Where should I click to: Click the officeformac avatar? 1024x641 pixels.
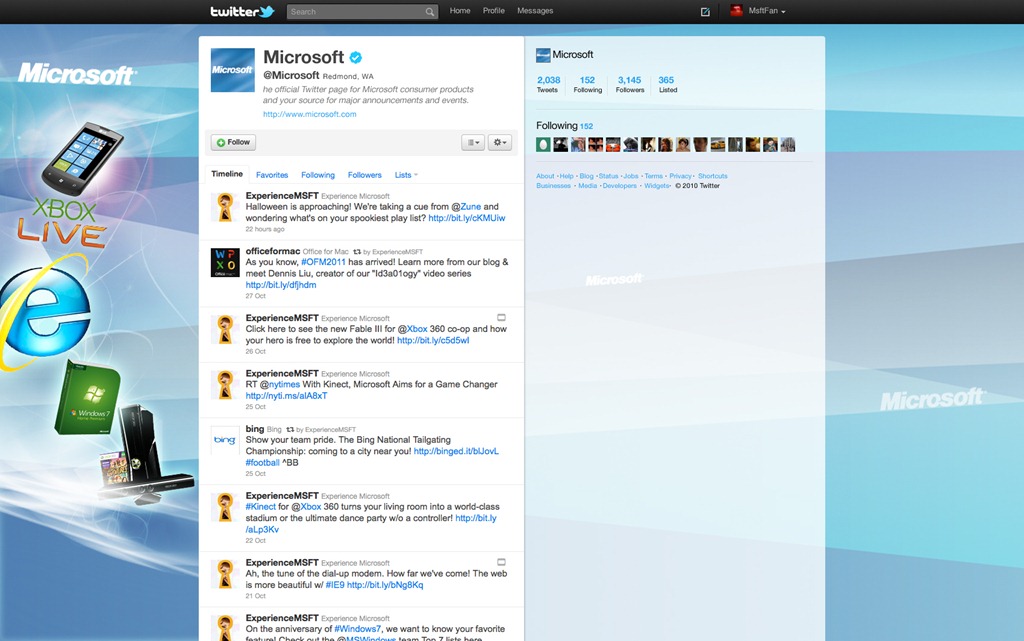pyautogui.click(x=225, y=262)
